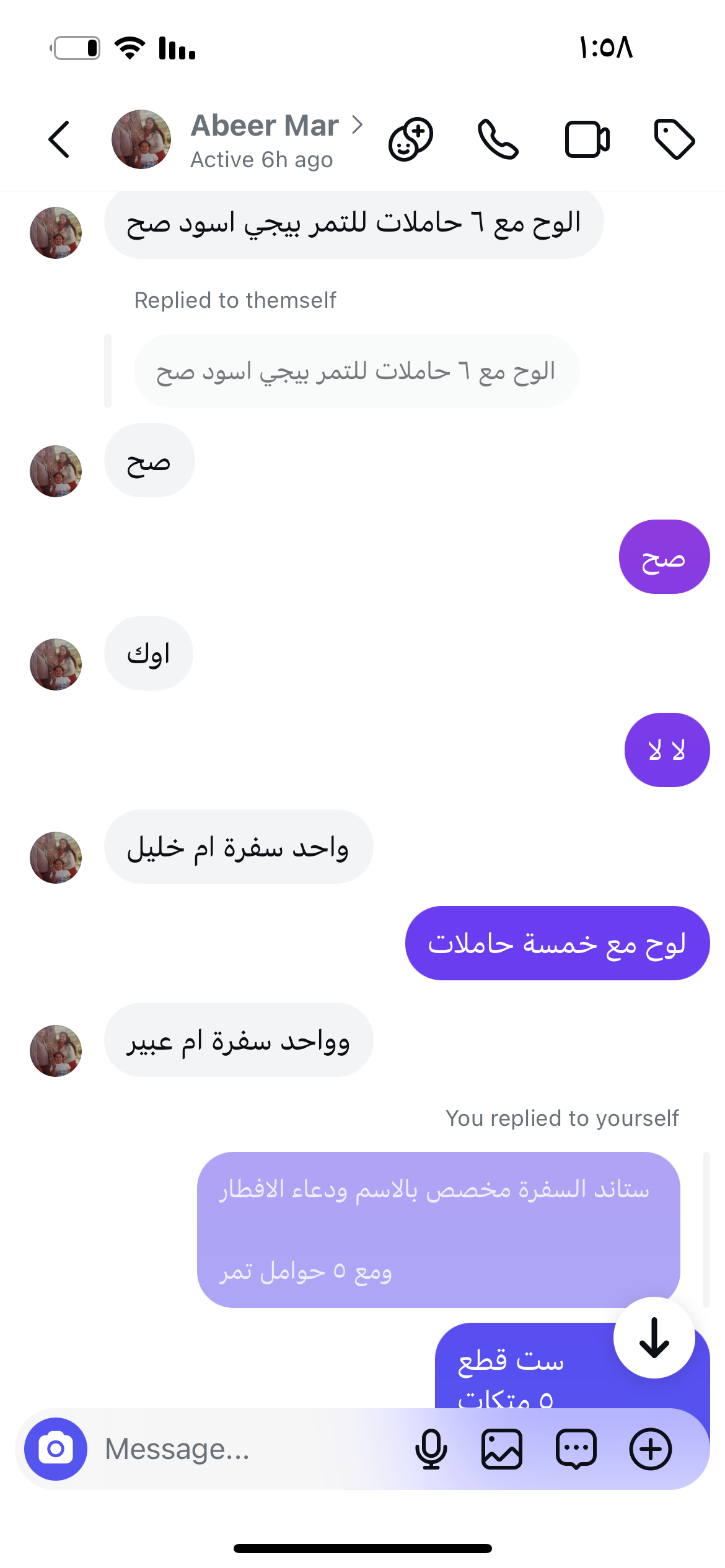Start a voice call with phone icon
Screen dimensions: 725x1568
(498, 139)
